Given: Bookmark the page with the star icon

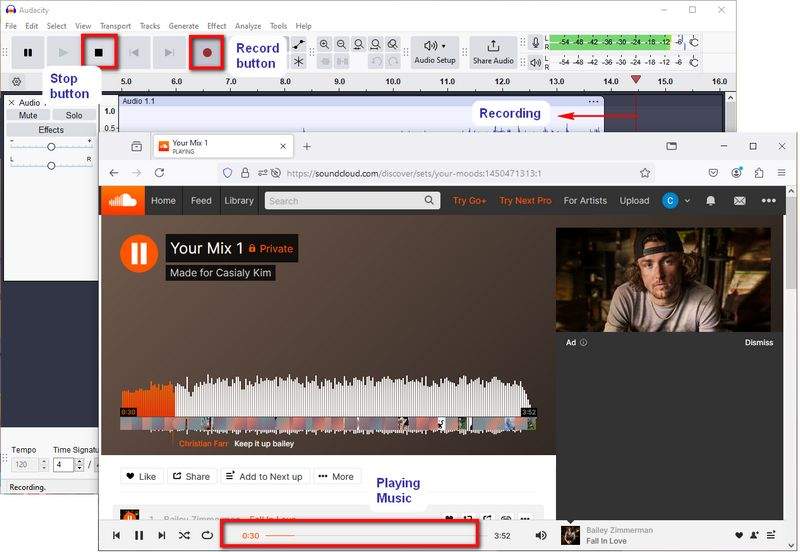Looking at the screenshot, I should [x=645, y=173].
